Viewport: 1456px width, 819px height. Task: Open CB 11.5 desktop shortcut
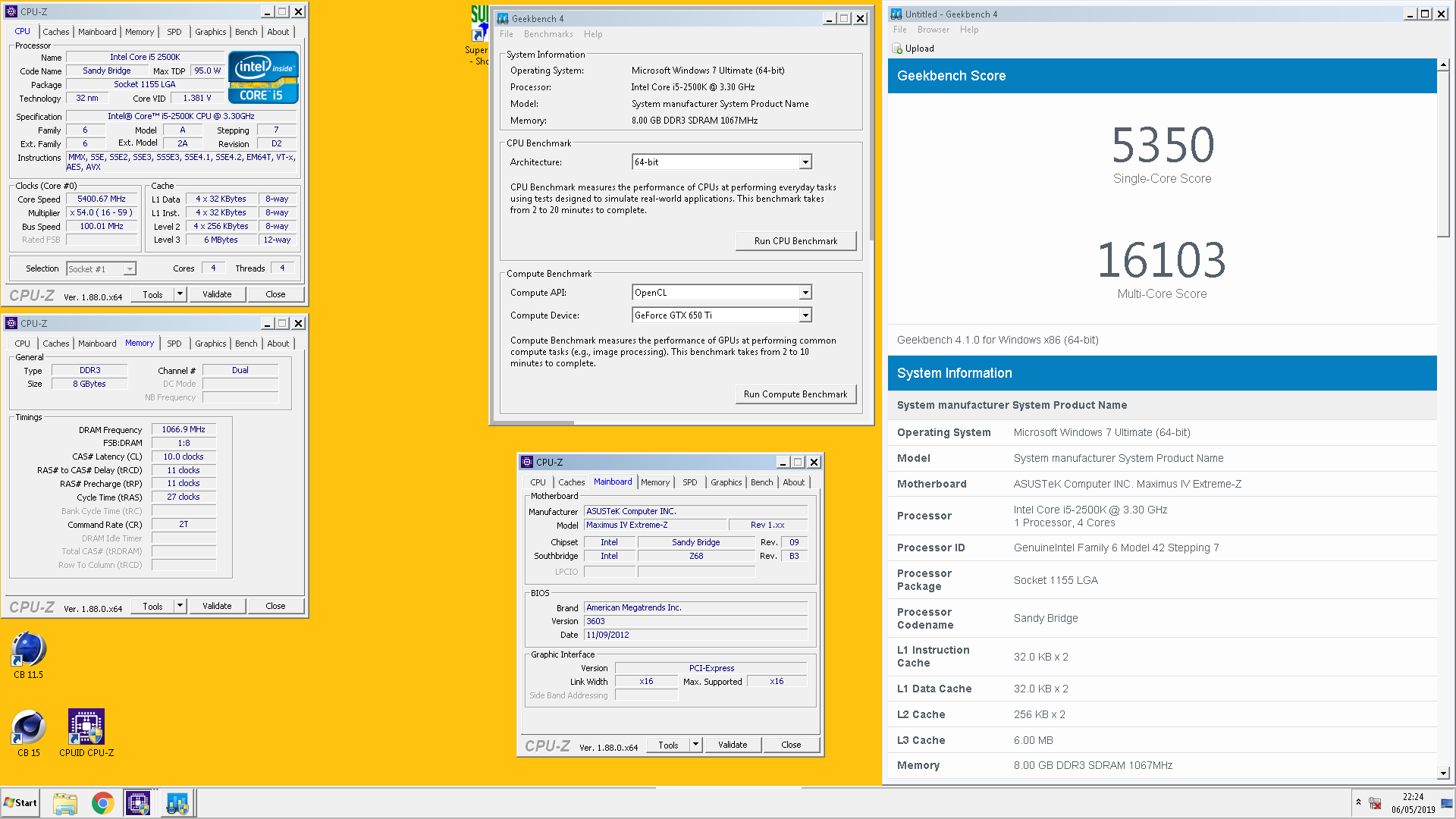tap(29, 654)
